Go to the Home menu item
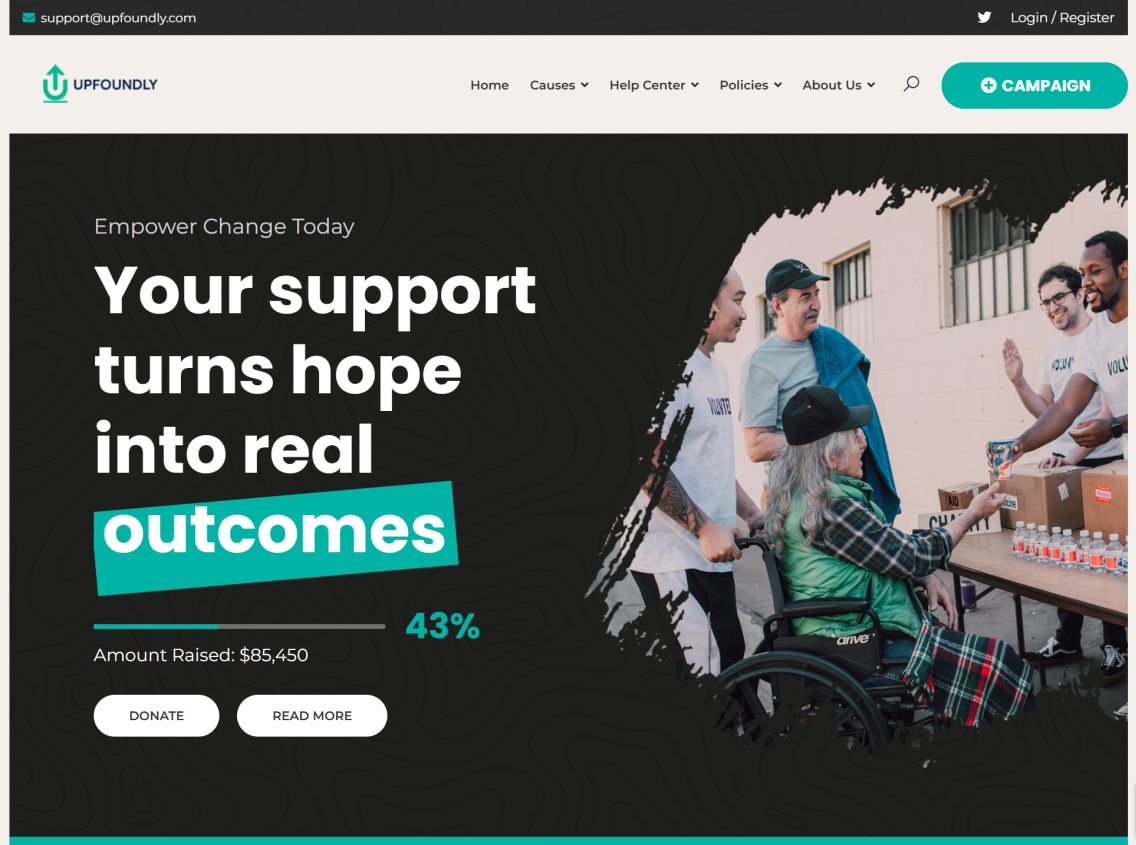The image size is (1136, 845). [x=489, y=85]
